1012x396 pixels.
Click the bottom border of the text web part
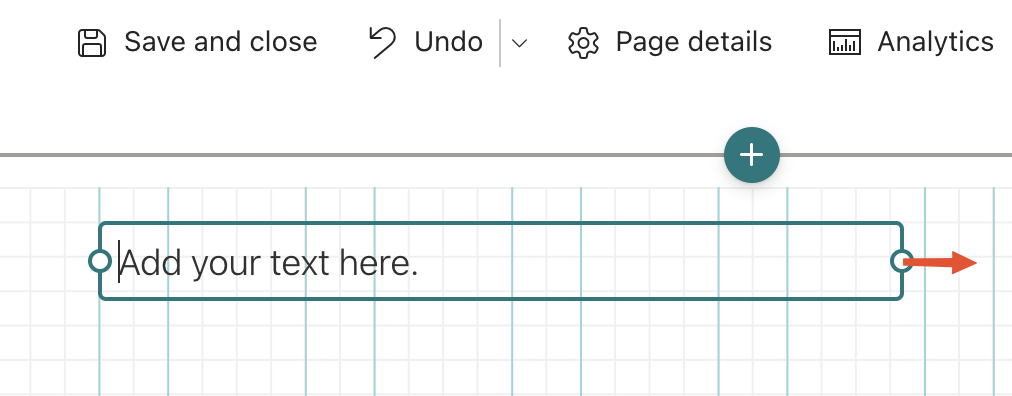[501, 298]
